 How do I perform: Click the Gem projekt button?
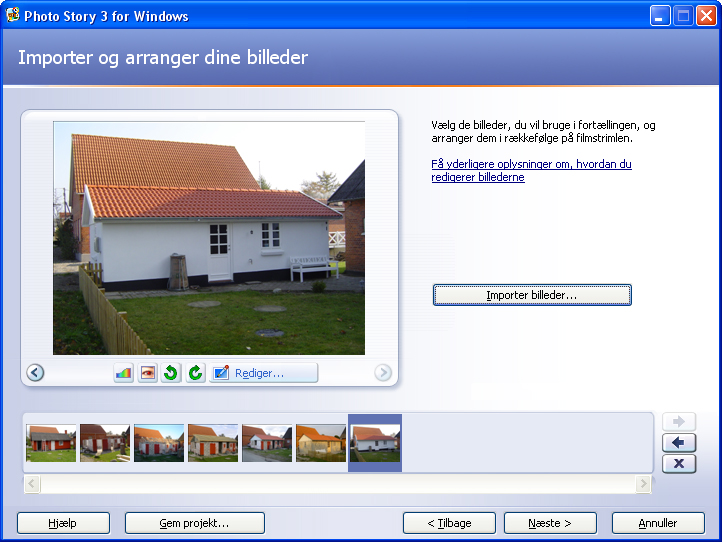pos(195,523)
